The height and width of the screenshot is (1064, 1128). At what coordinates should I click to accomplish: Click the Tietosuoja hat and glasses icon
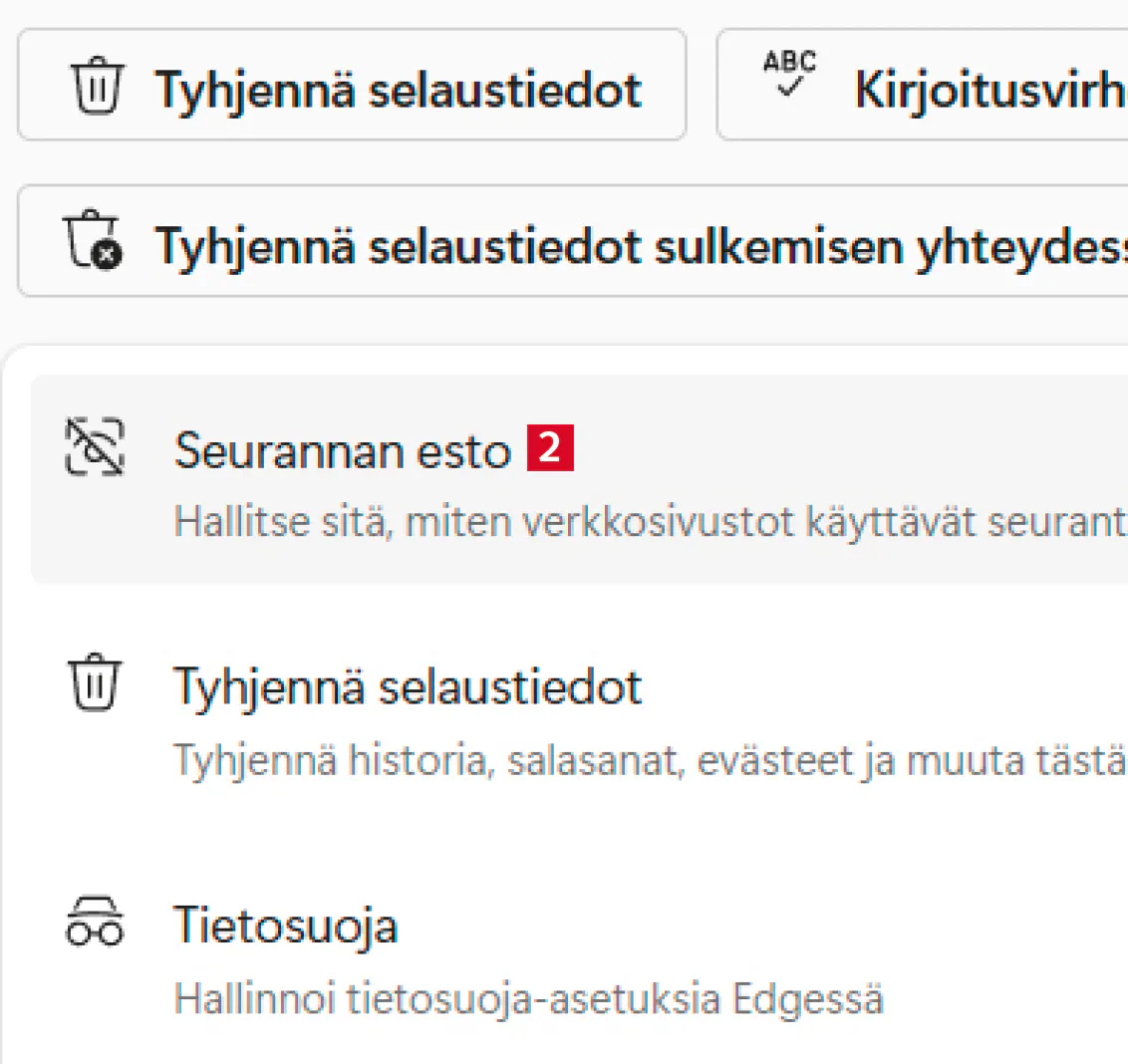click(x=95, y=922)
